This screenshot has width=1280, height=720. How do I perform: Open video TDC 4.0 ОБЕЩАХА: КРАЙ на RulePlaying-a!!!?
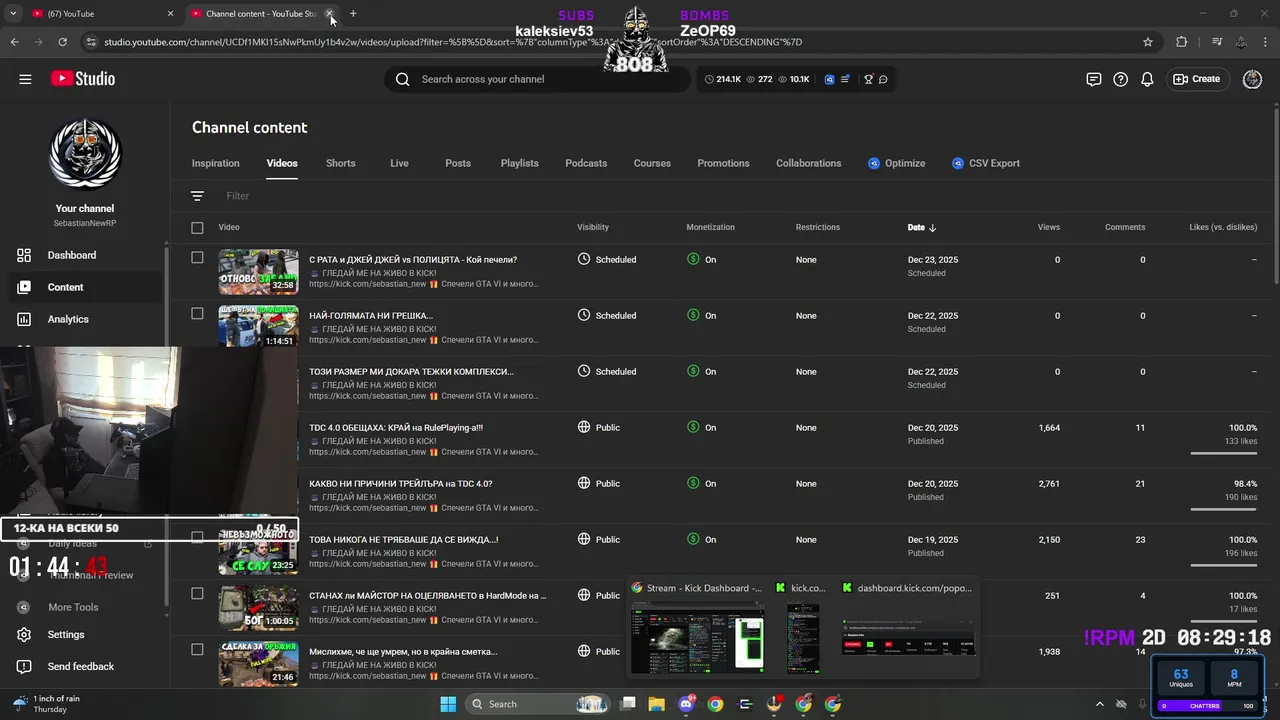396,427
